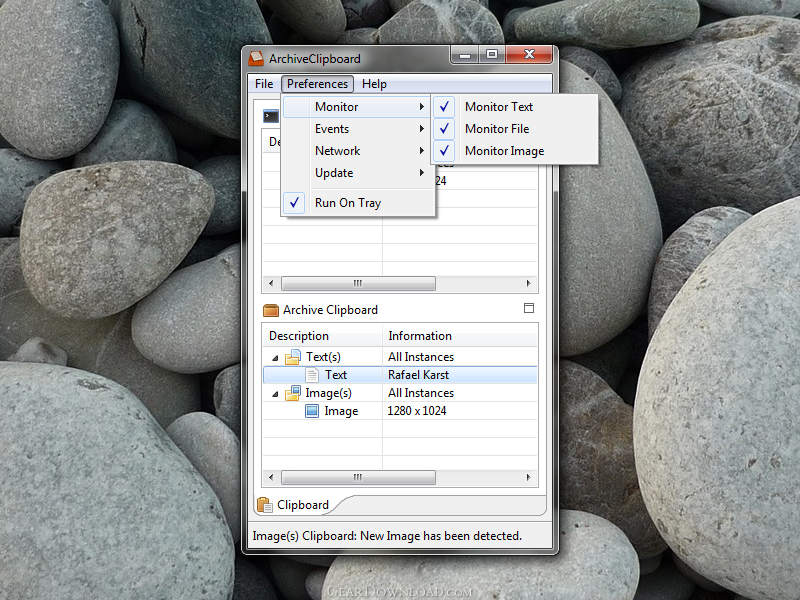This screenshot has width=800, height=600.
Task: Open the Monitor submenu
Action: (358, 107)
